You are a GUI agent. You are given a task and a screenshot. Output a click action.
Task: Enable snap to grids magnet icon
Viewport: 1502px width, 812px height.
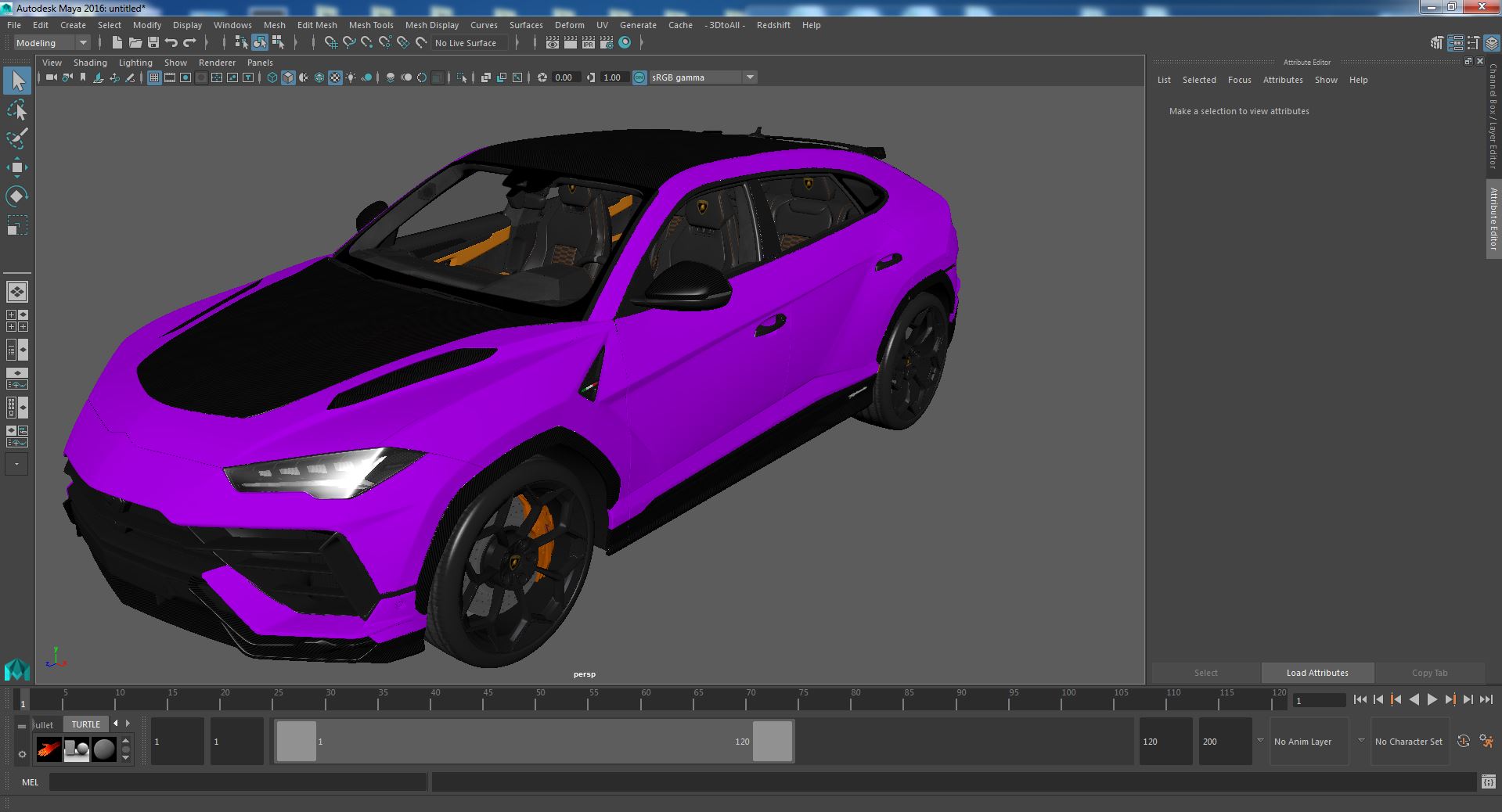(330, 43)
